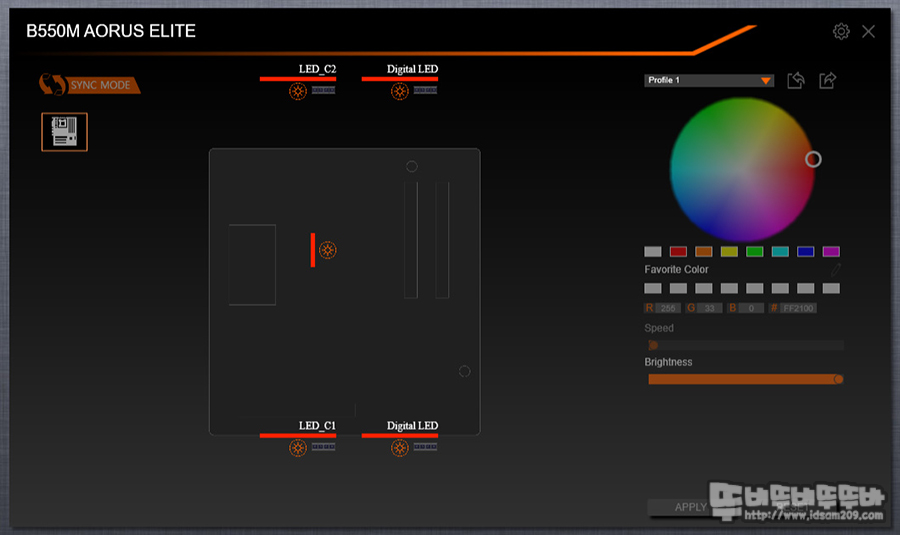Close the RGB Fusion window
This screenshot has width=900, height=535.
868,32
